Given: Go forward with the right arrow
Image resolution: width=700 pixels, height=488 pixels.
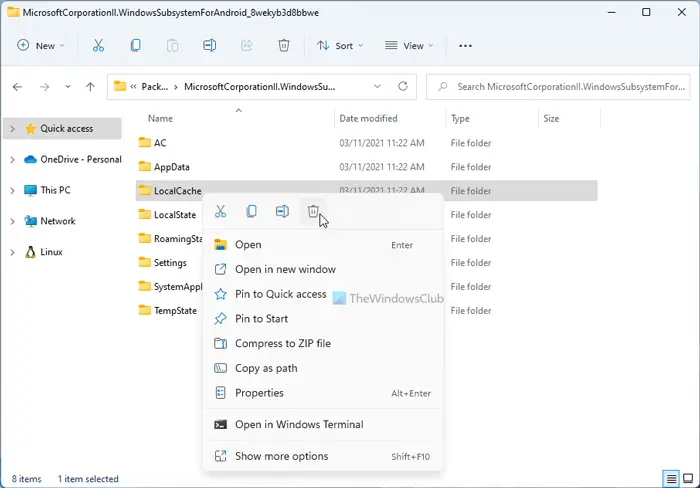Looking at the screenshot, I should [x=44, y=87].
